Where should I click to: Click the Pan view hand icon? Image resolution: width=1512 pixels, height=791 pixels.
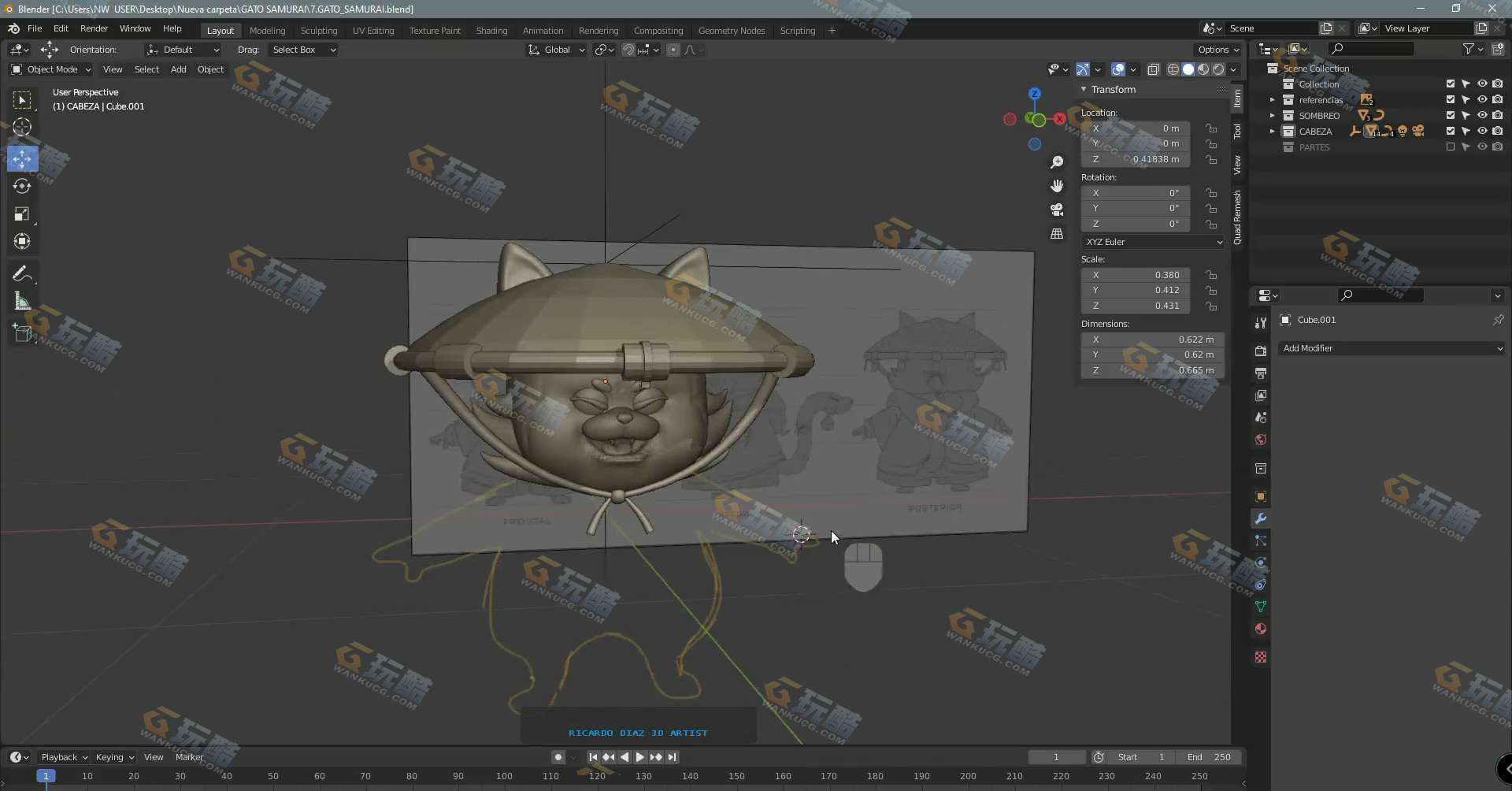tap(1057, 186)
